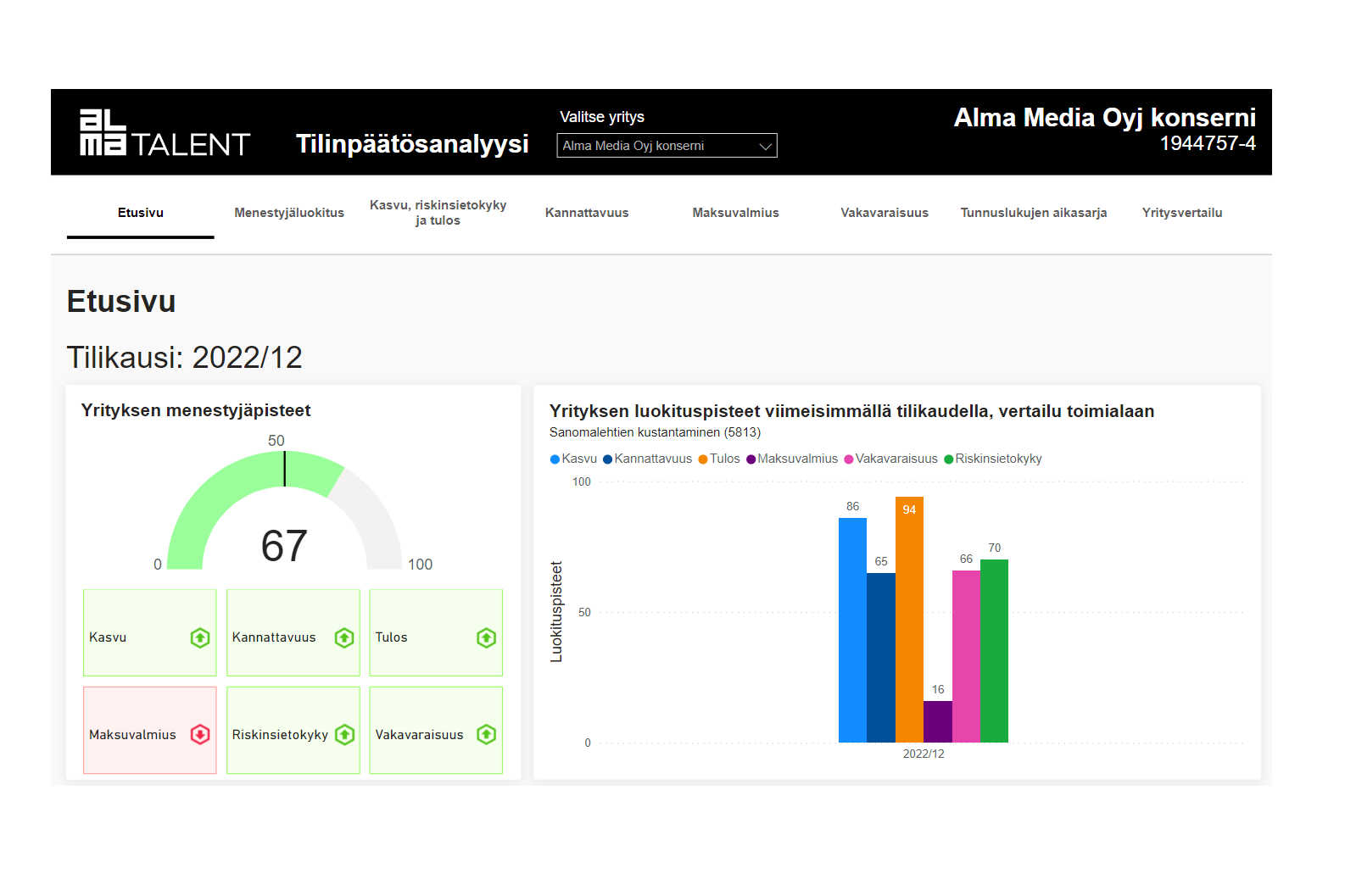Click the chevron arrow of the company selector
1345x896 pixels.
coord(765,146)
